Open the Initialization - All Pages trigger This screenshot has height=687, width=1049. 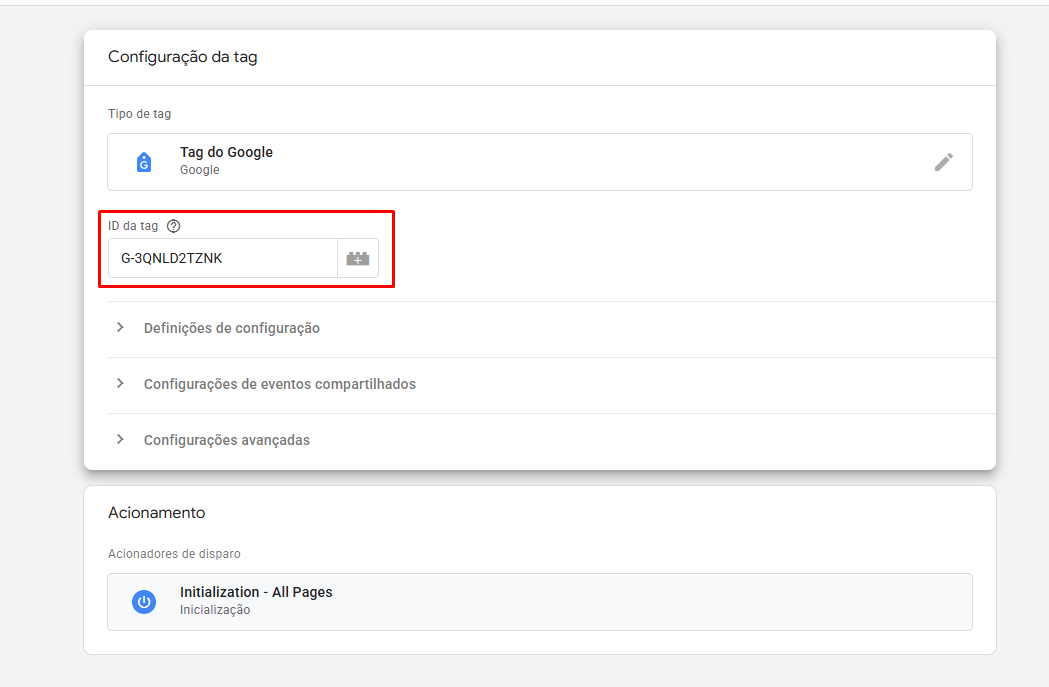[540, 602]
